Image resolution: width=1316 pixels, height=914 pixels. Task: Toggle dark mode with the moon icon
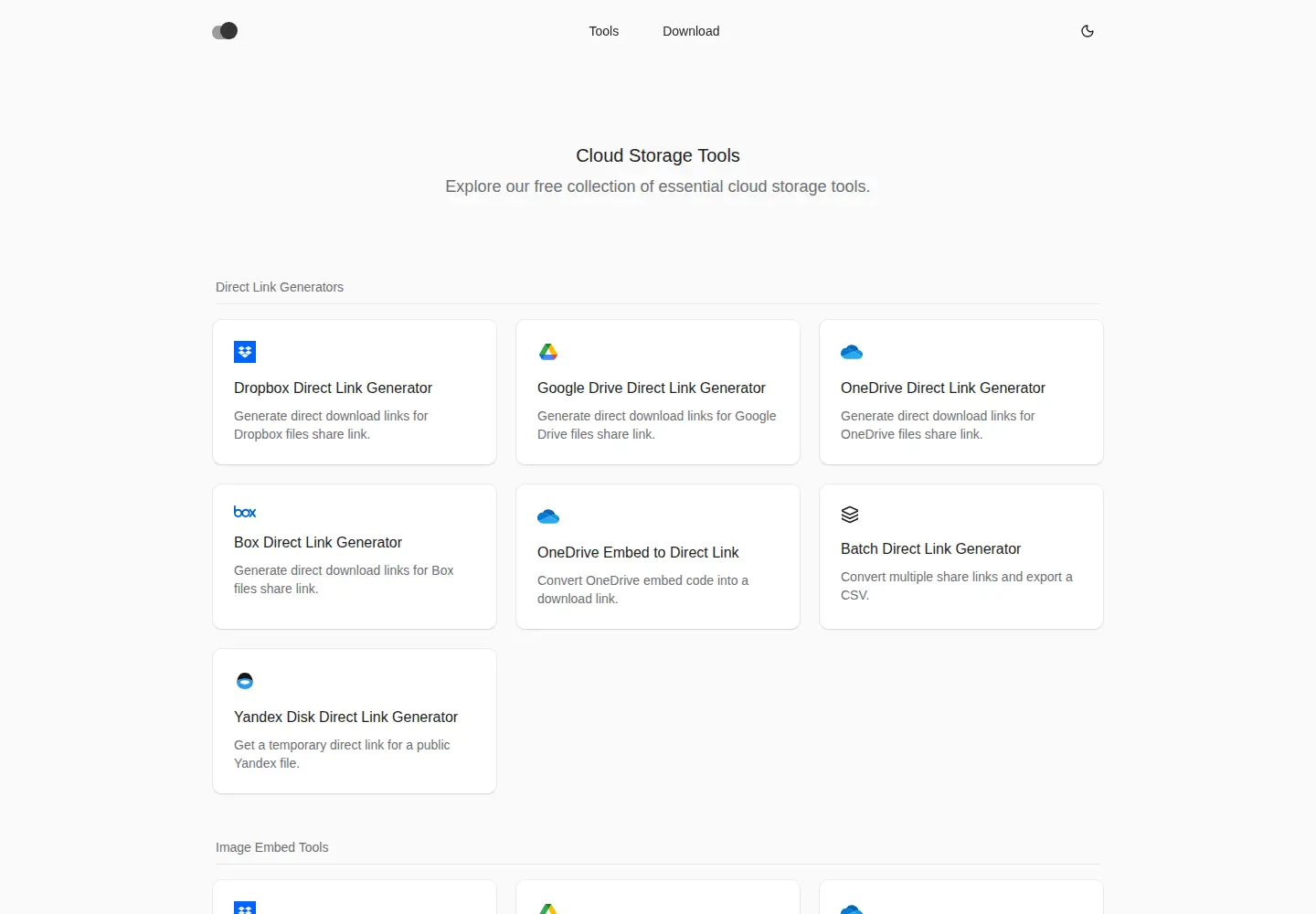pyautogui.click(x=1088, y=31)
